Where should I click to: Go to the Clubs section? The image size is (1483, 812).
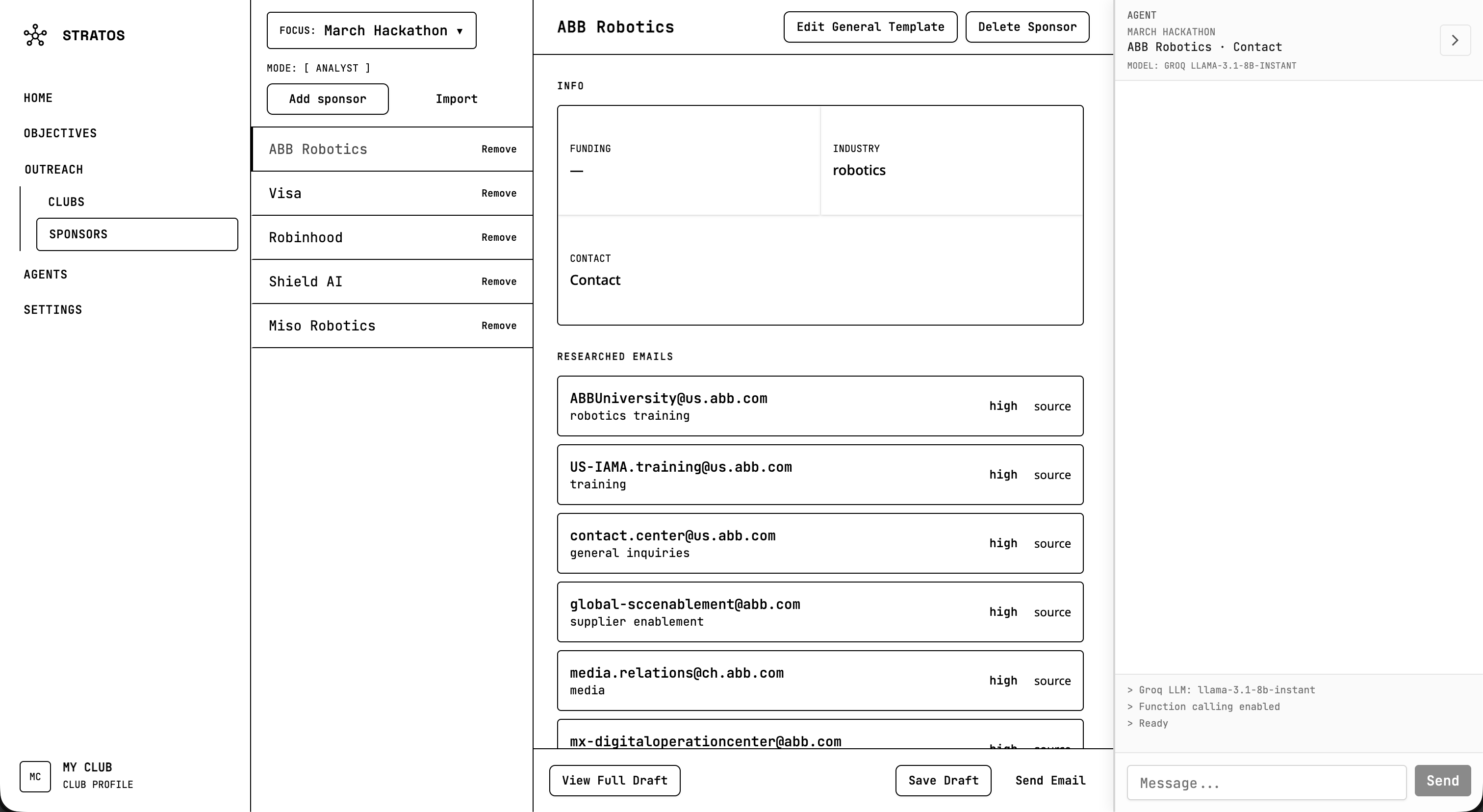[66, 202]
